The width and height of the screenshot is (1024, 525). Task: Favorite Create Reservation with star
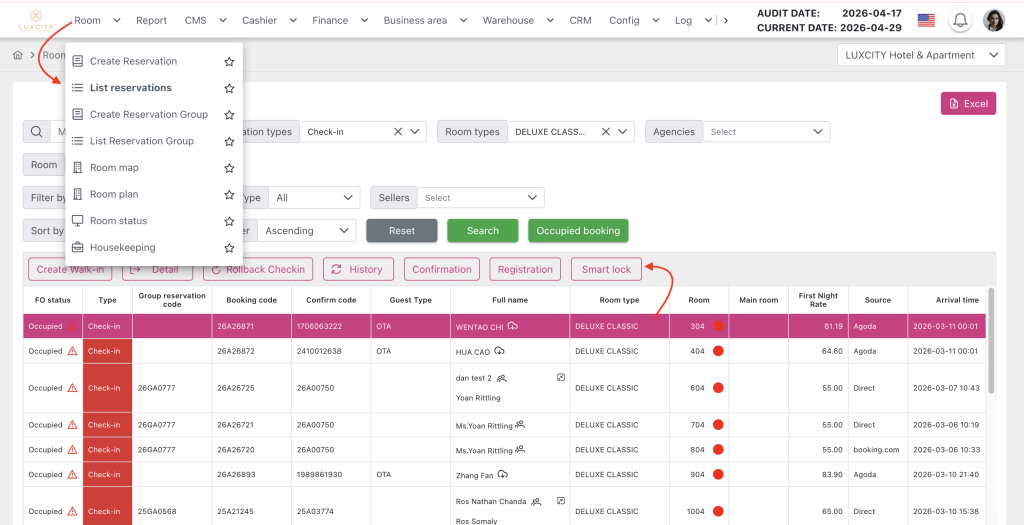point(229,62)
